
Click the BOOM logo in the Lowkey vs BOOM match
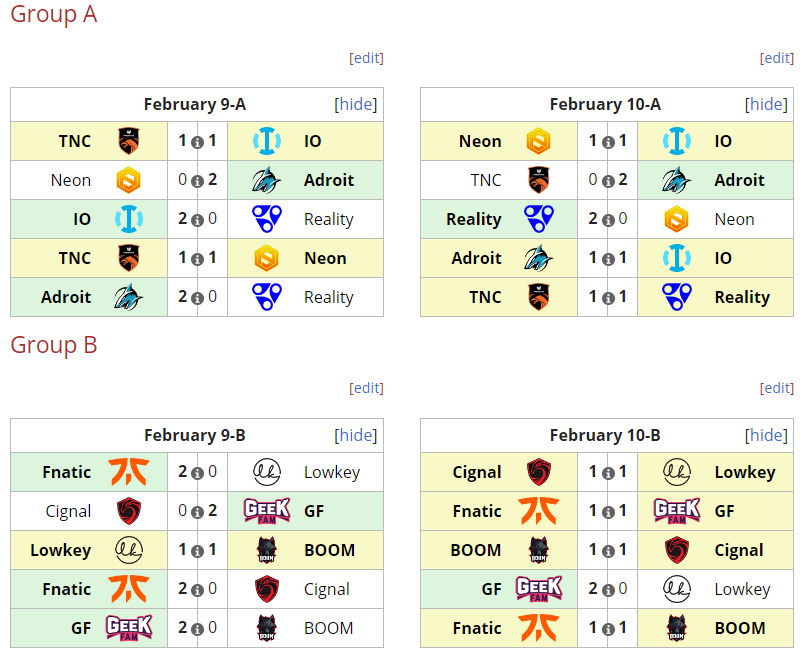click(267, 550)
